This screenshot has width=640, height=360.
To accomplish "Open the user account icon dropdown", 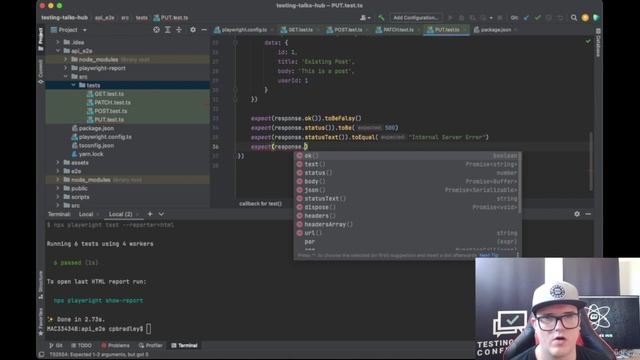I will pyautogui.click(x=365, y=18).
